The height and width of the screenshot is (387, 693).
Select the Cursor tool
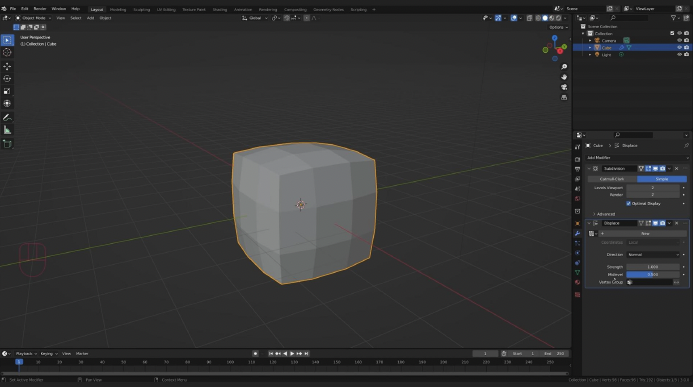tap(7, 53)
